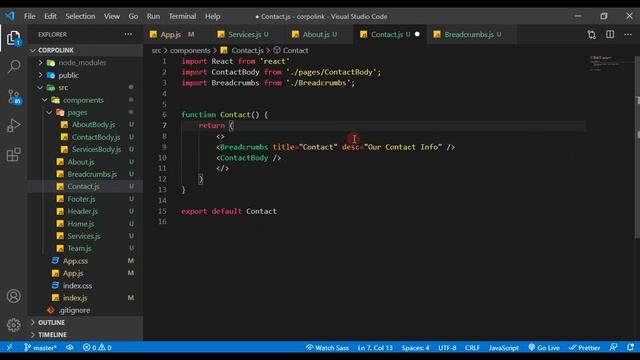
Task: Select JavaScript language mode
Action: (504, 348)
